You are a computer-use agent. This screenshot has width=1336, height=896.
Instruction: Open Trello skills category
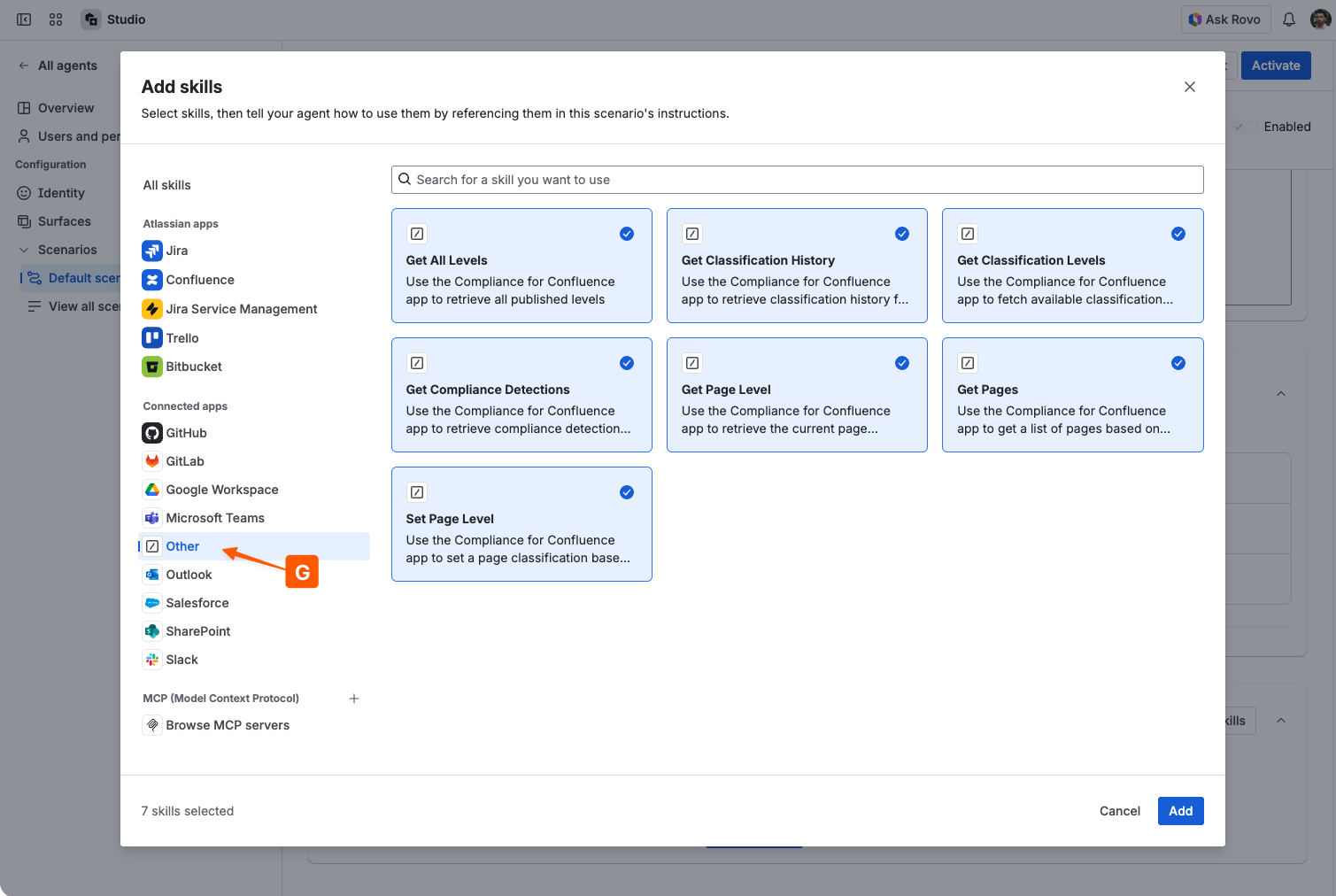click(181, 338)
